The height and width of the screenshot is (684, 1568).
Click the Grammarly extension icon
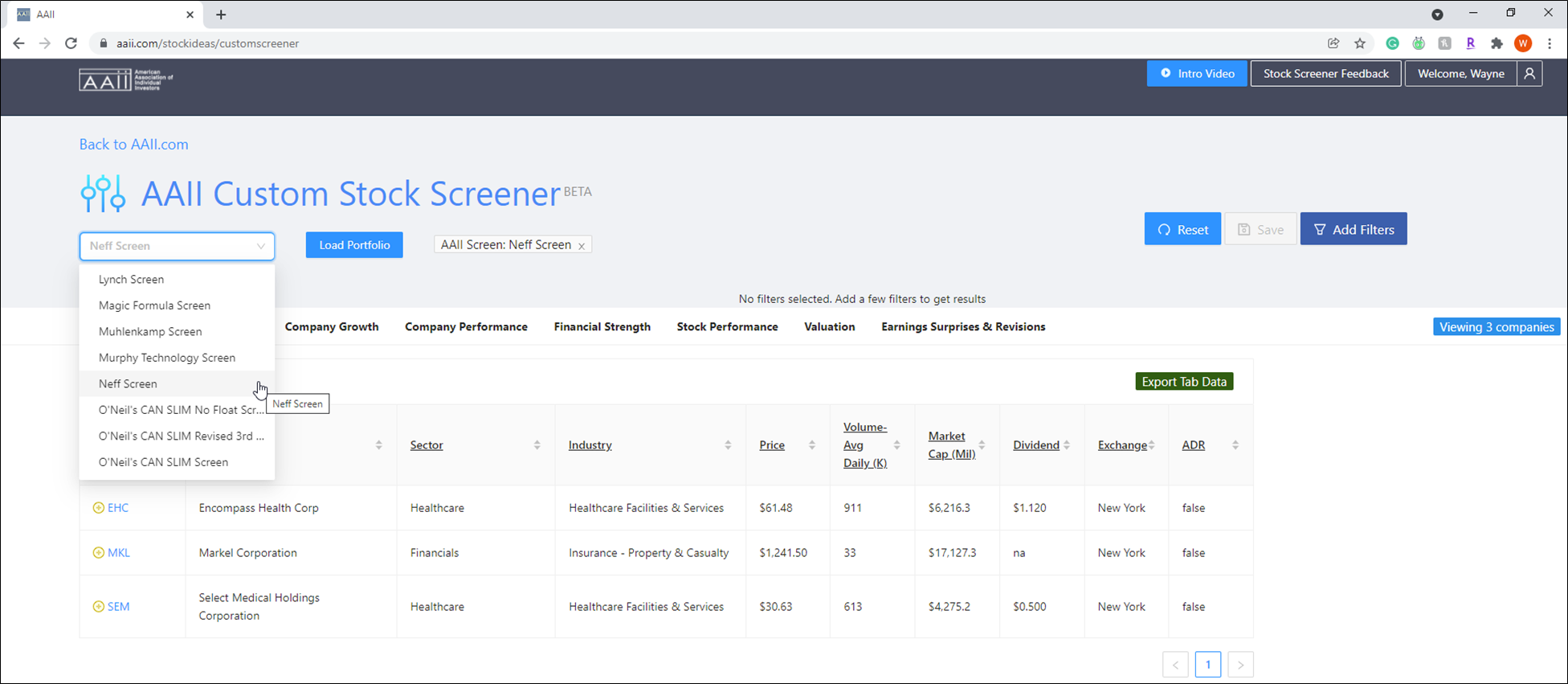pos(1393,43)
